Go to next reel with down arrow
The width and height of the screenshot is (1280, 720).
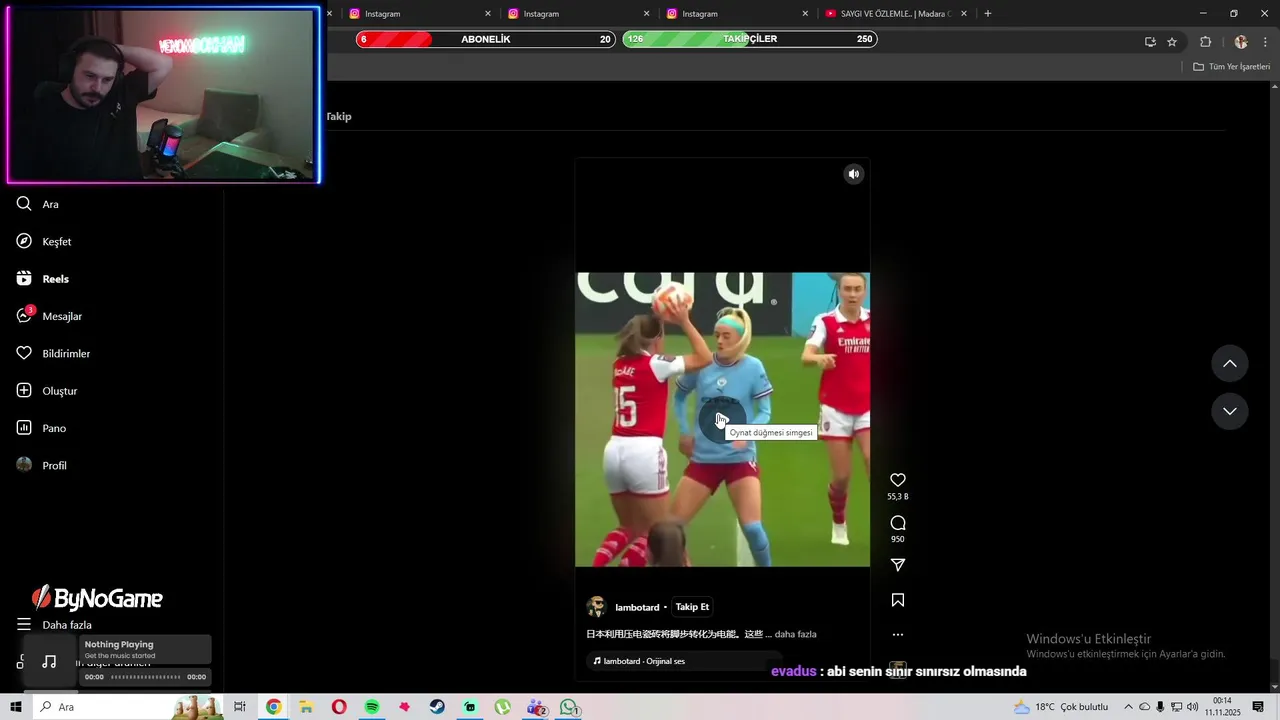point(1230,411)
